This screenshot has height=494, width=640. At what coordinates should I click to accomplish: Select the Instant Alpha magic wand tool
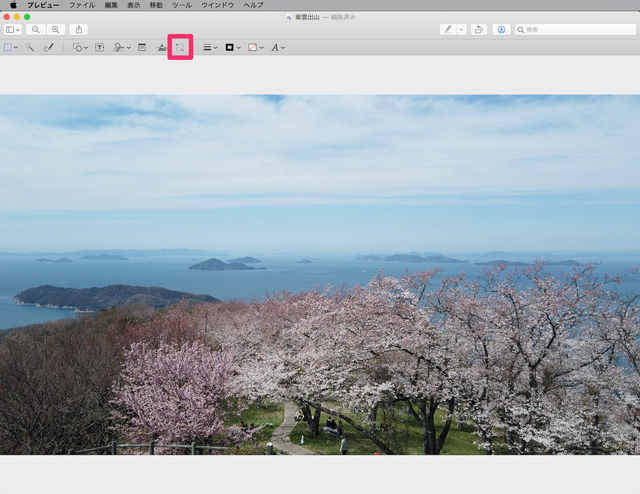point(30,47)
